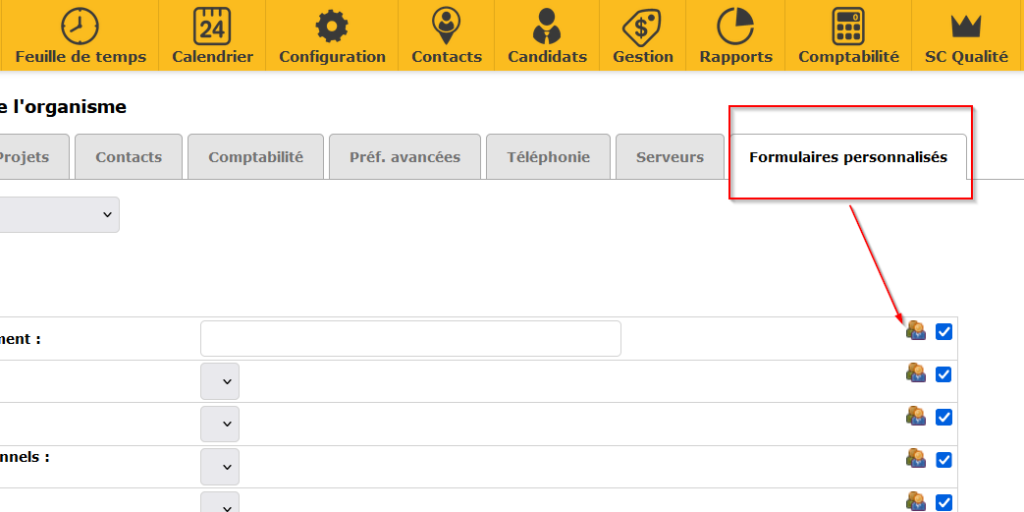Uncheck the checkbox in the second form row

click(x=944, y=374)
